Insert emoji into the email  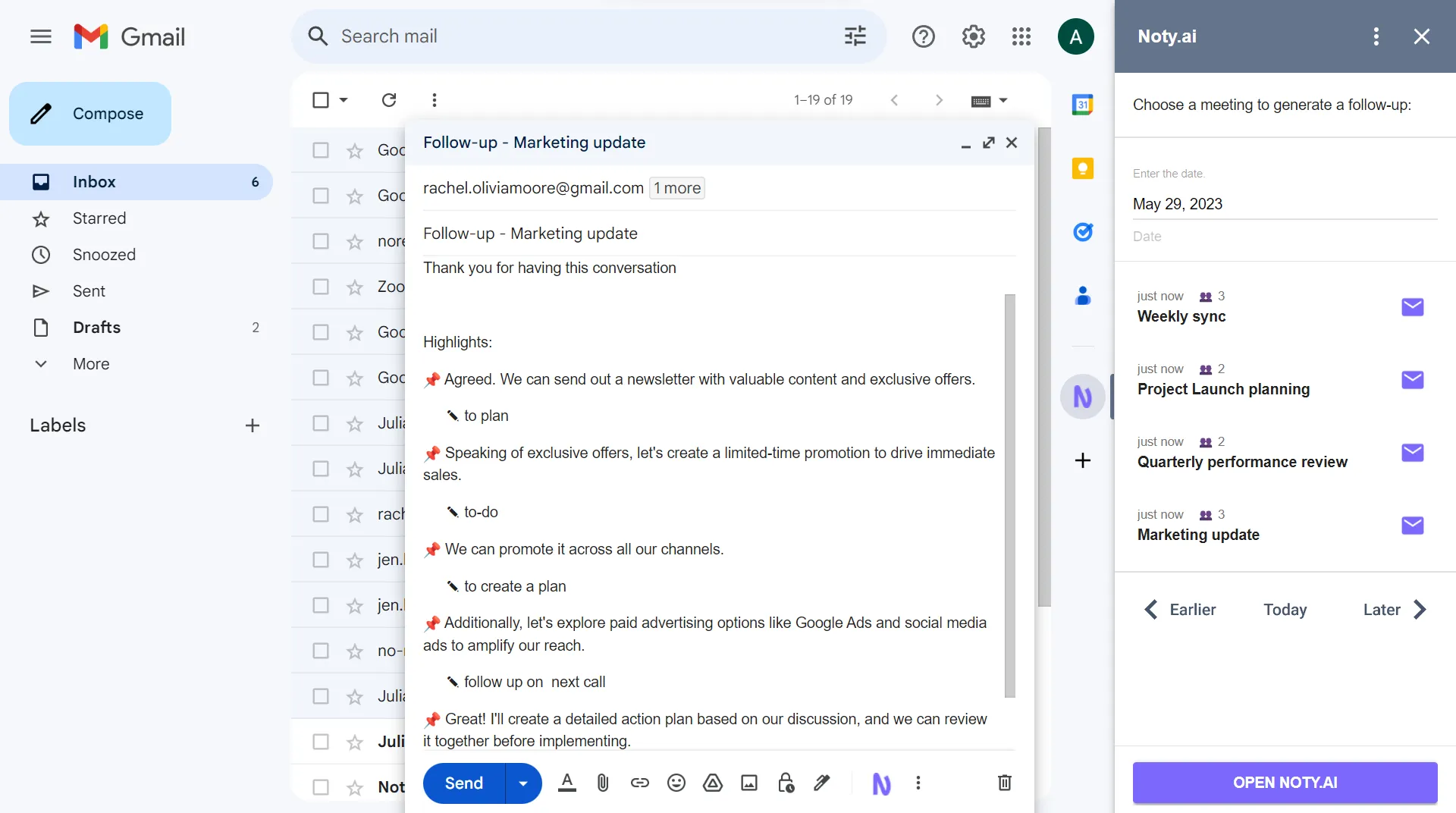coord(676,783)
